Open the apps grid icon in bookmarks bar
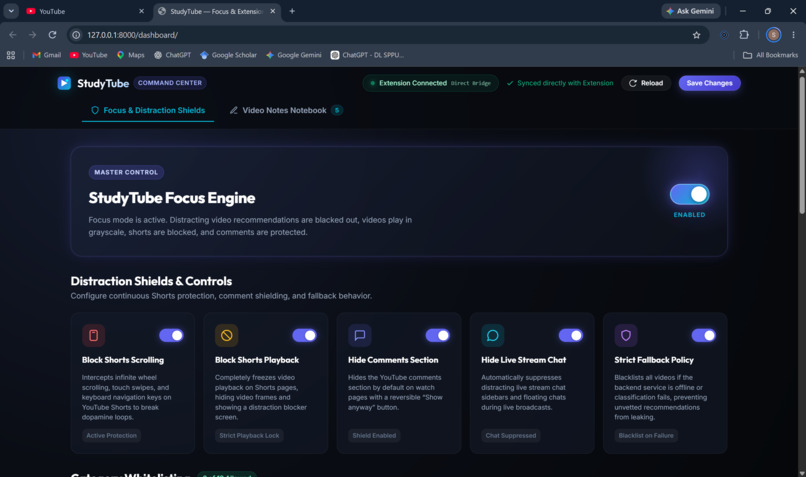Viewport: 806px width, 477px height. pos(11,55)
